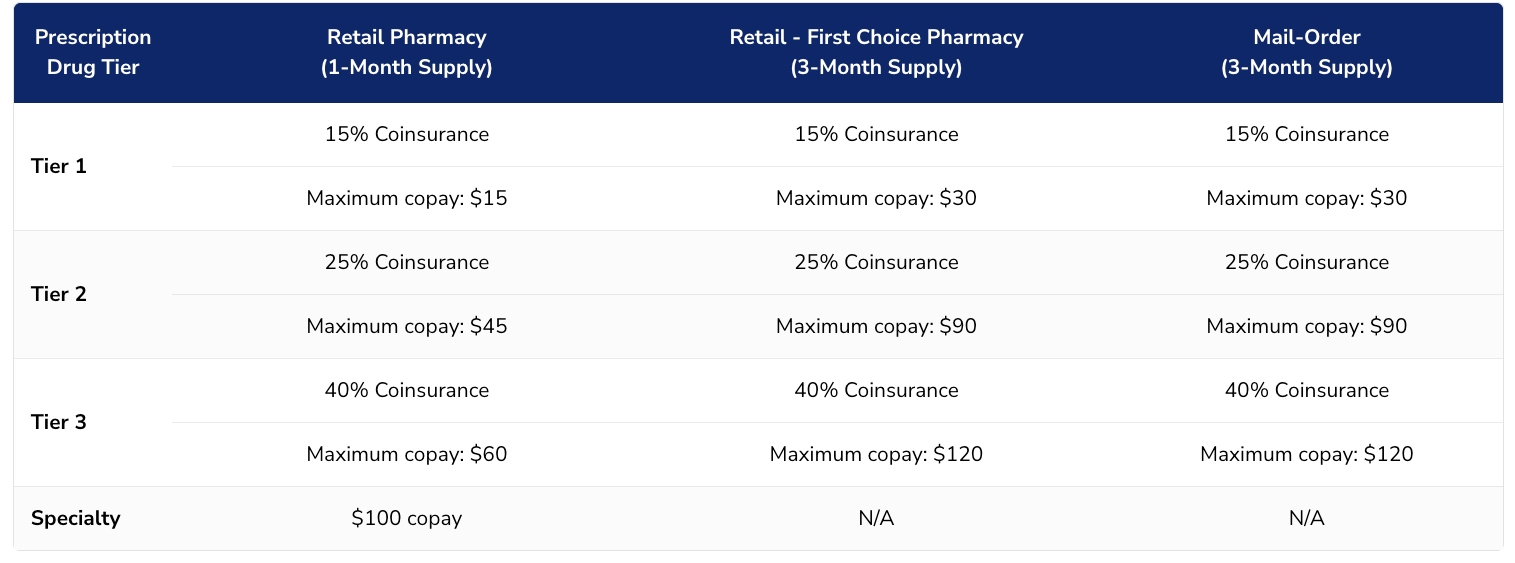Screen dimensions: 1515x563
Task: Select the Tier 3 row label
Action: (x=59, y=422)
